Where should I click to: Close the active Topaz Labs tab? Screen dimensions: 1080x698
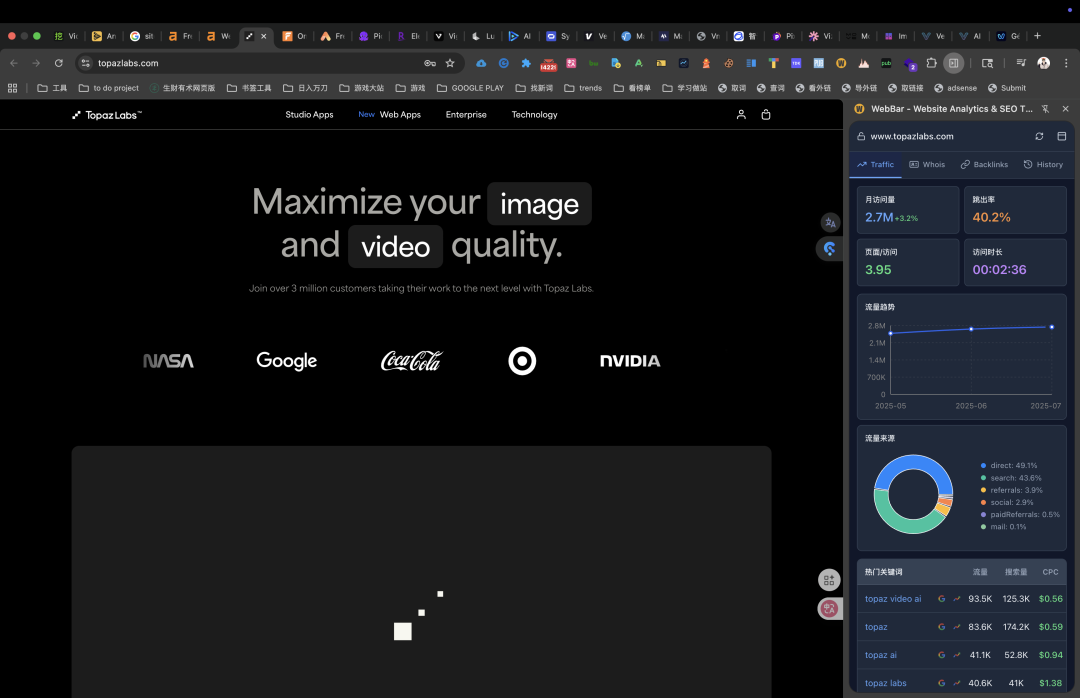pos(264,37)
